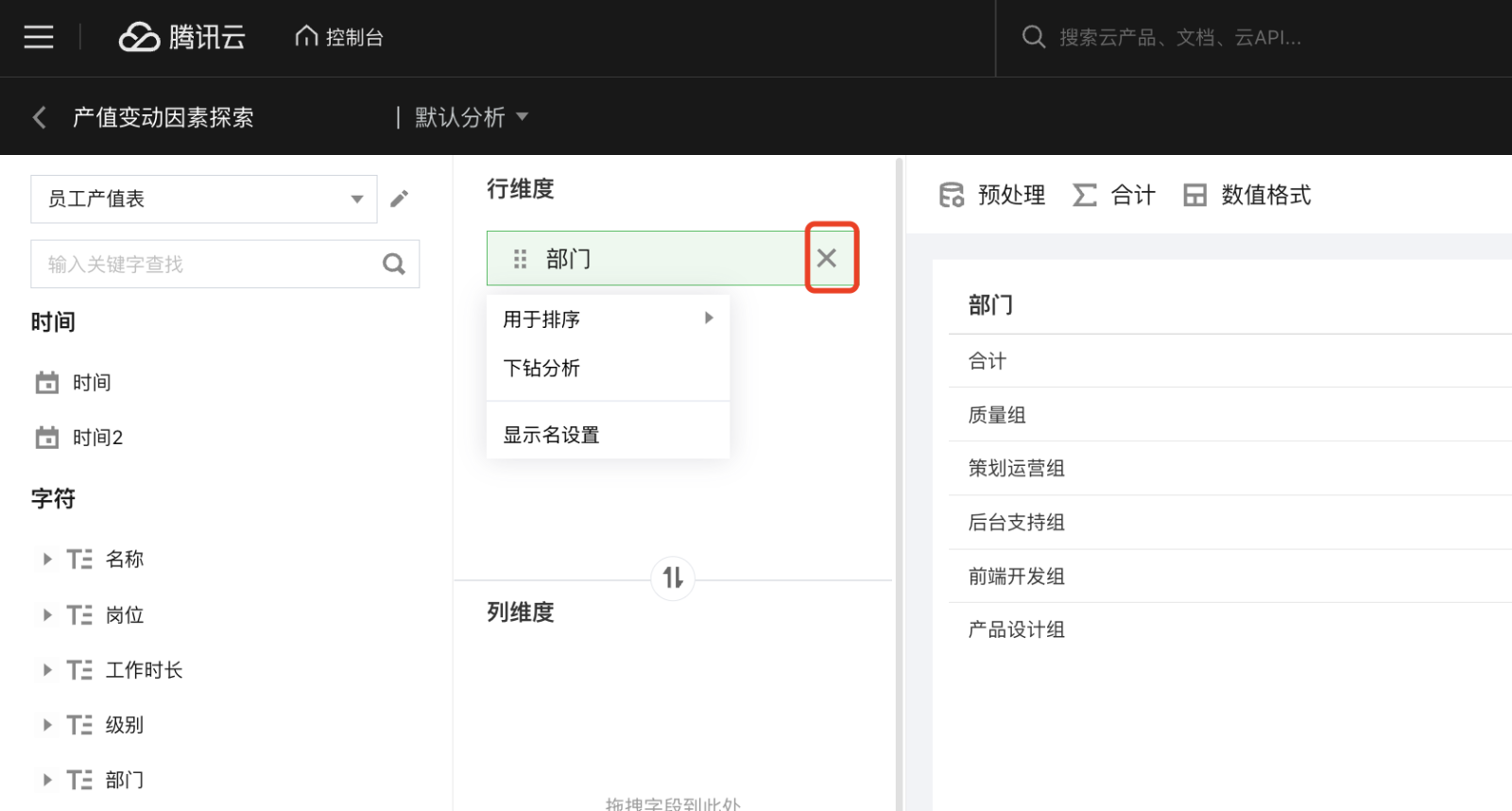Go back using the left arrow
The height and width of the screenshot is (811, 1512).
coord(39,117)
